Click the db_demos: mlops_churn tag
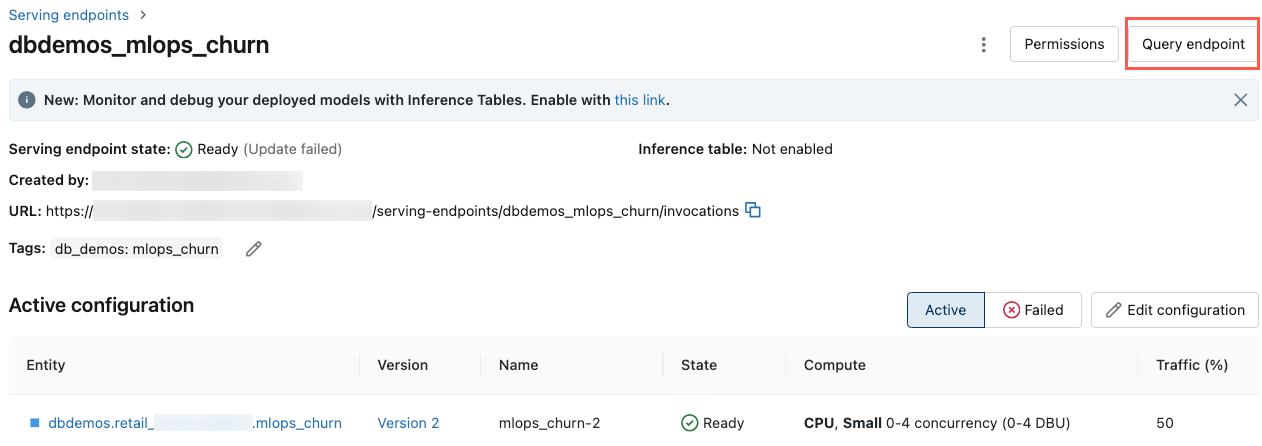 click(x=137, y=249)
